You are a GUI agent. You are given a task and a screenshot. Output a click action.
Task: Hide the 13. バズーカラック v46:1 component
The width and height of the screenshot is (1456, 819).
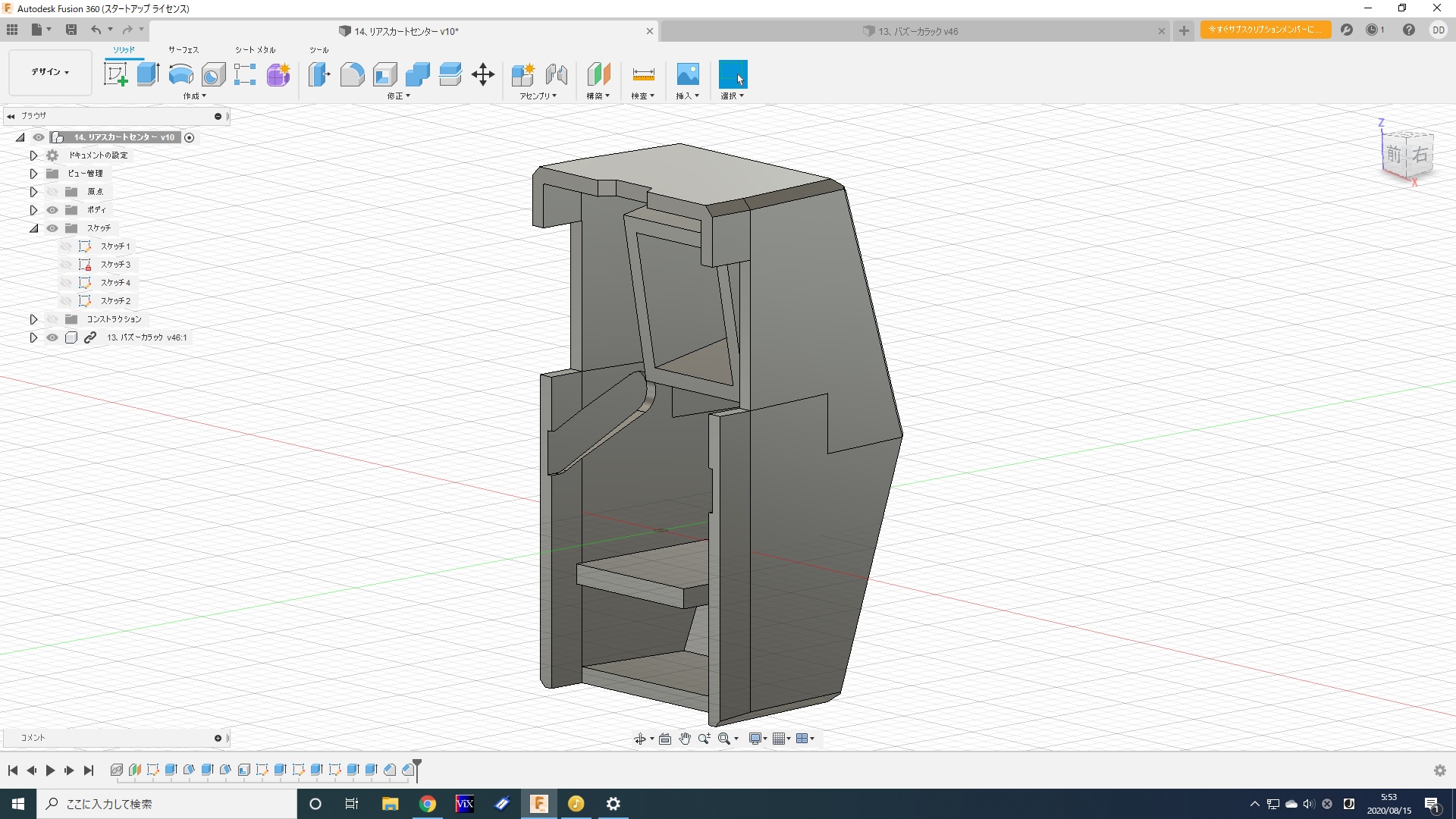point(52,337)
